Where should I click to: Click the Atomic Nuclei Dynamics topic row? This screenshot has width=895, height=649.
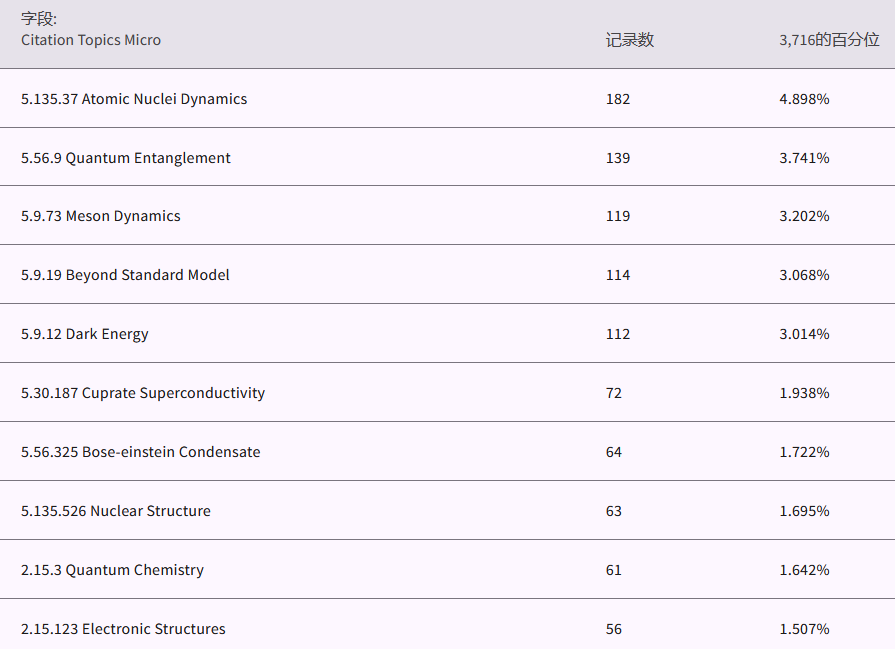click(x=134, y=99)
